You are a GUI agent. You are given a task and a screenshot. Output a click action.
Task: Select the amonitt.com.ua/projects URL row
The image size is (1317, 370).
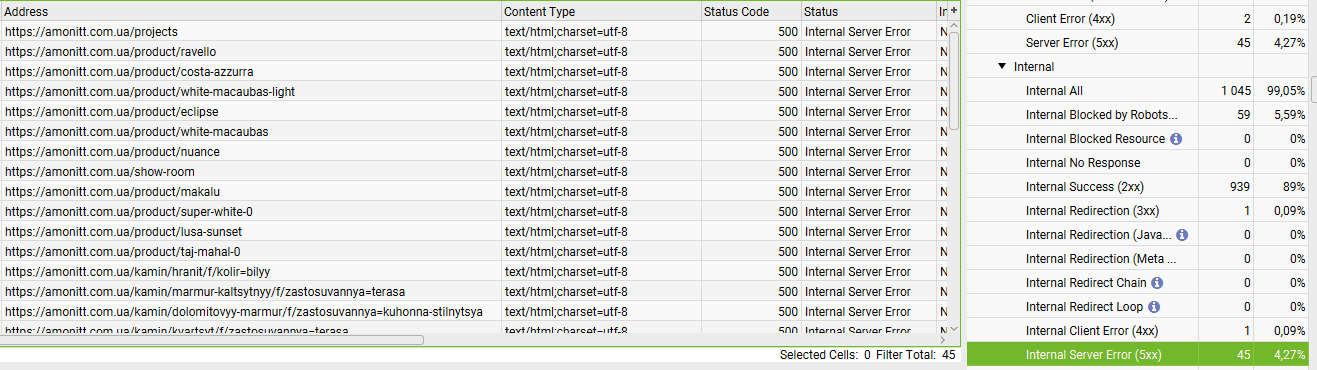(473, 32)
